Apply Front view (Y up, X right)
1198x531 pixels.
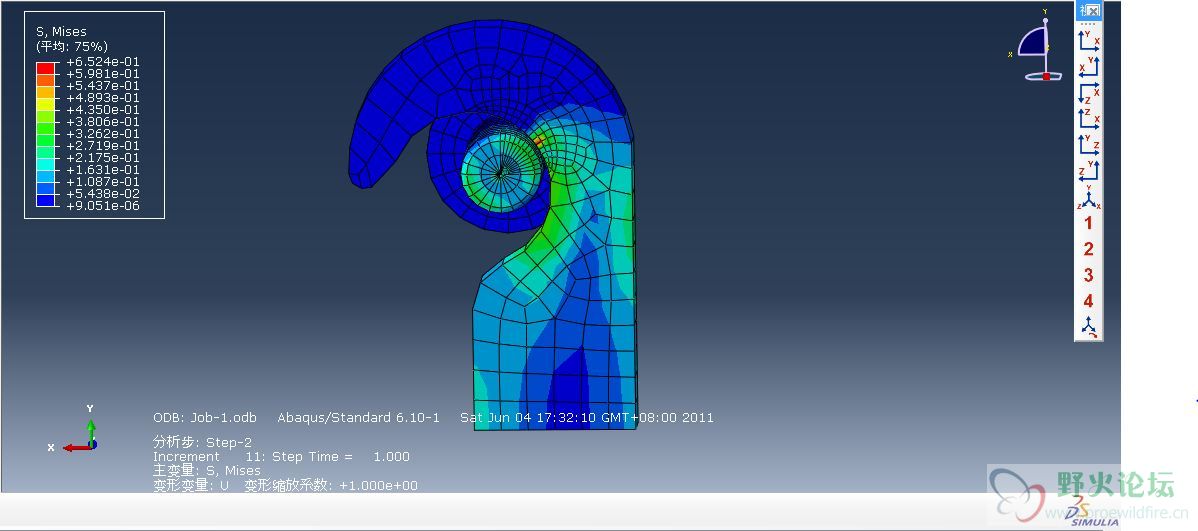(x=1089, y=40)
